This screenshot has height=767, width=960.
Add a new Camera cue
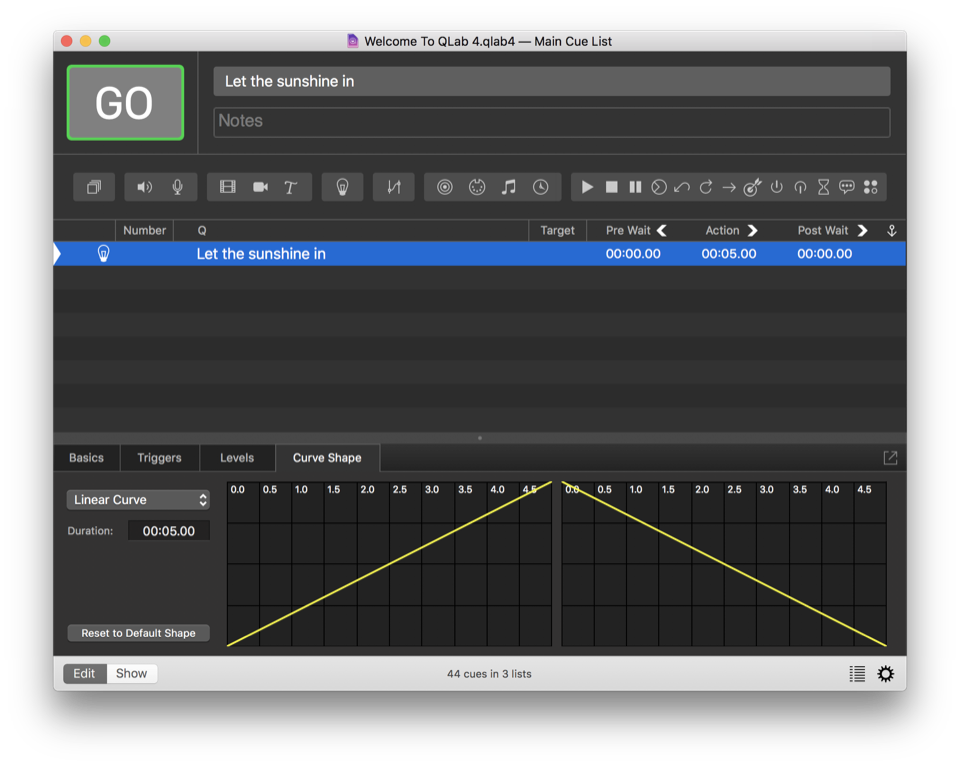tap(260, 187)
